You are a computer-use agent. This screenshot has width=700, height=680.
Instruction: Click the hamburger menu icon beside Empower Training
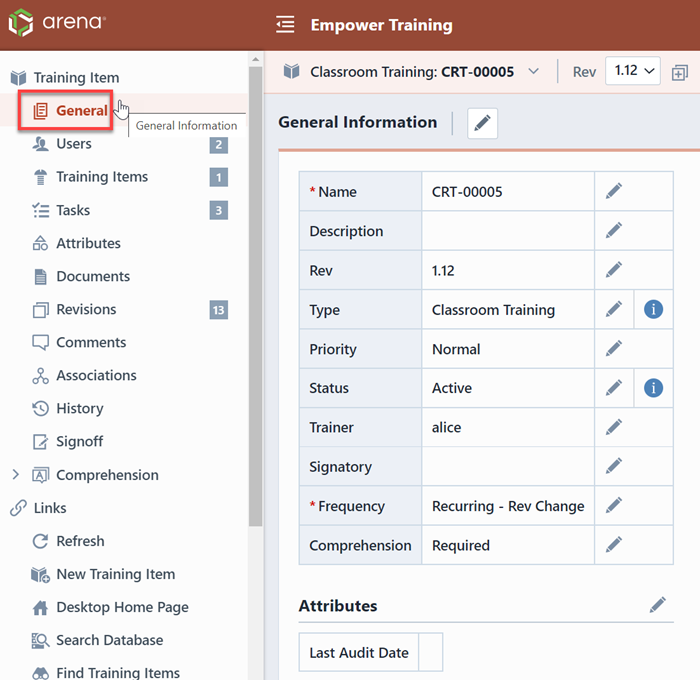[x=285, y=25]
